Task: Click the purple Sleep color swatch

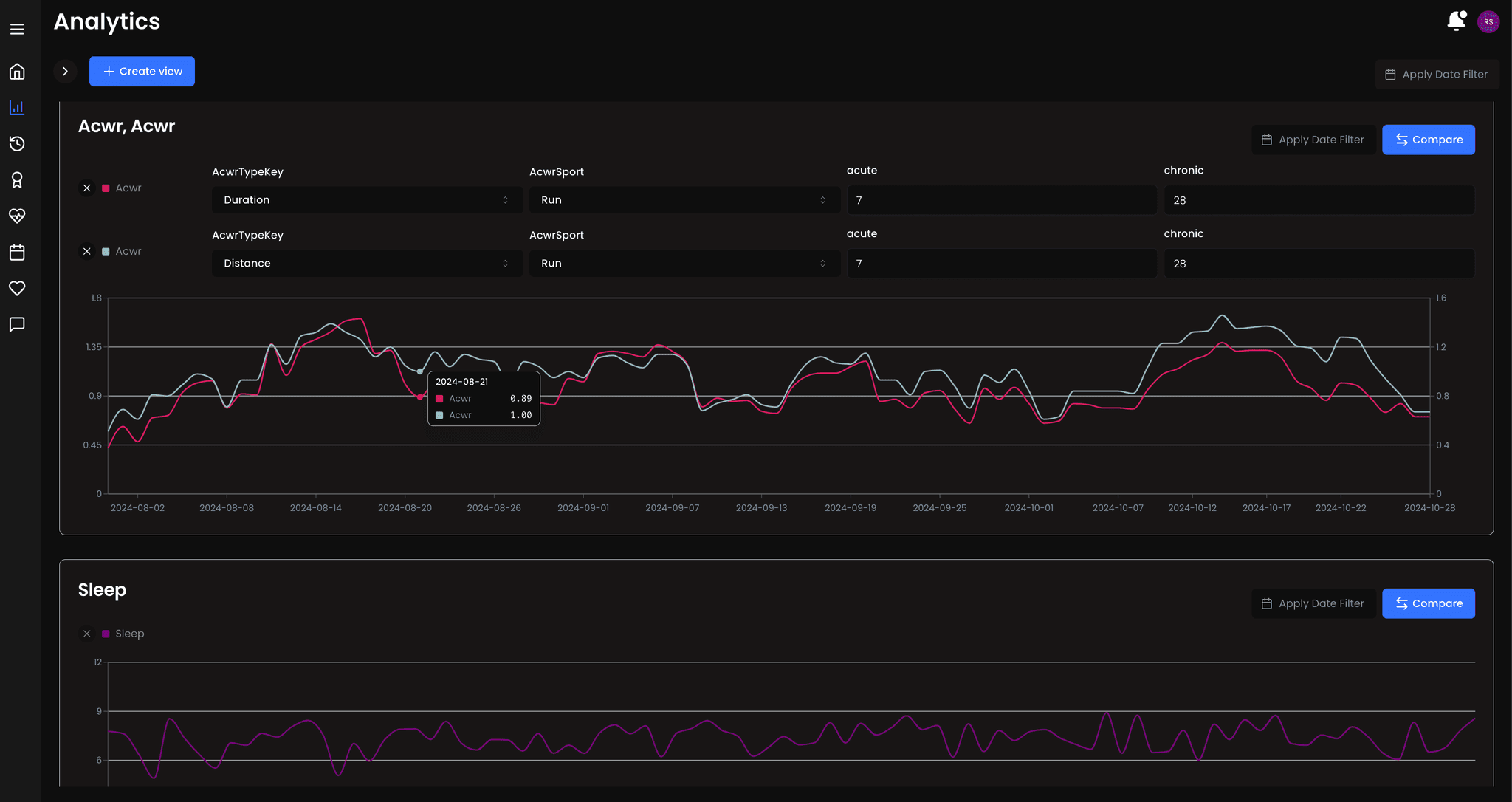Action: point(106,634)
